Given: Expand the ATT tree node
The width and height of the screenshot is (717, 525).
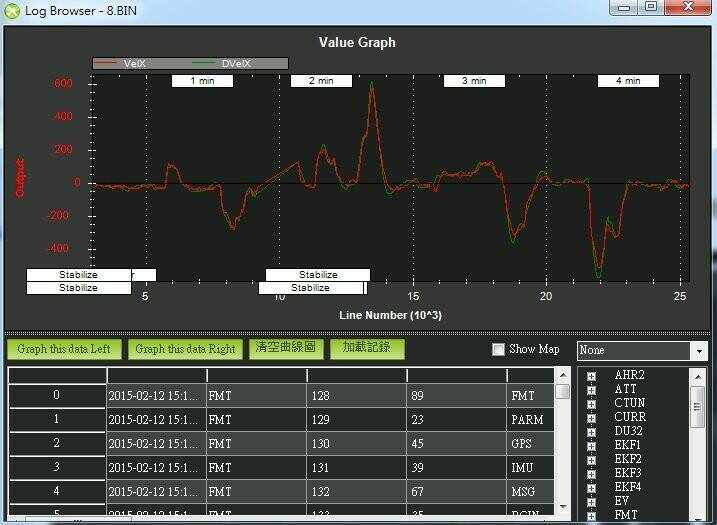Looking at the screenshot, I should pos(591,389).
